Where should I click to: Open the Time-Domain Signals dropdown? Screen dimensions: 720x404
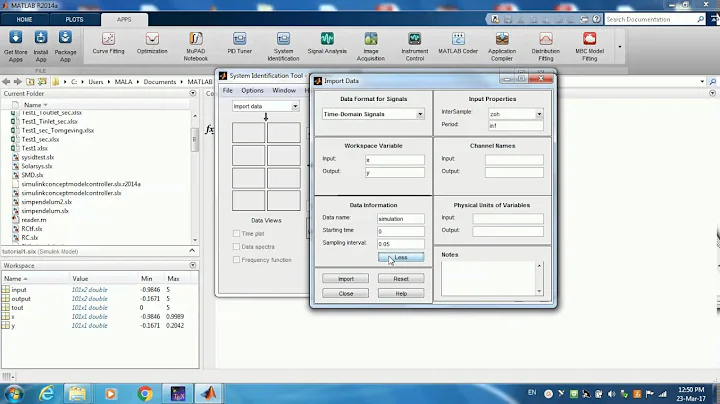coord(373,114)
